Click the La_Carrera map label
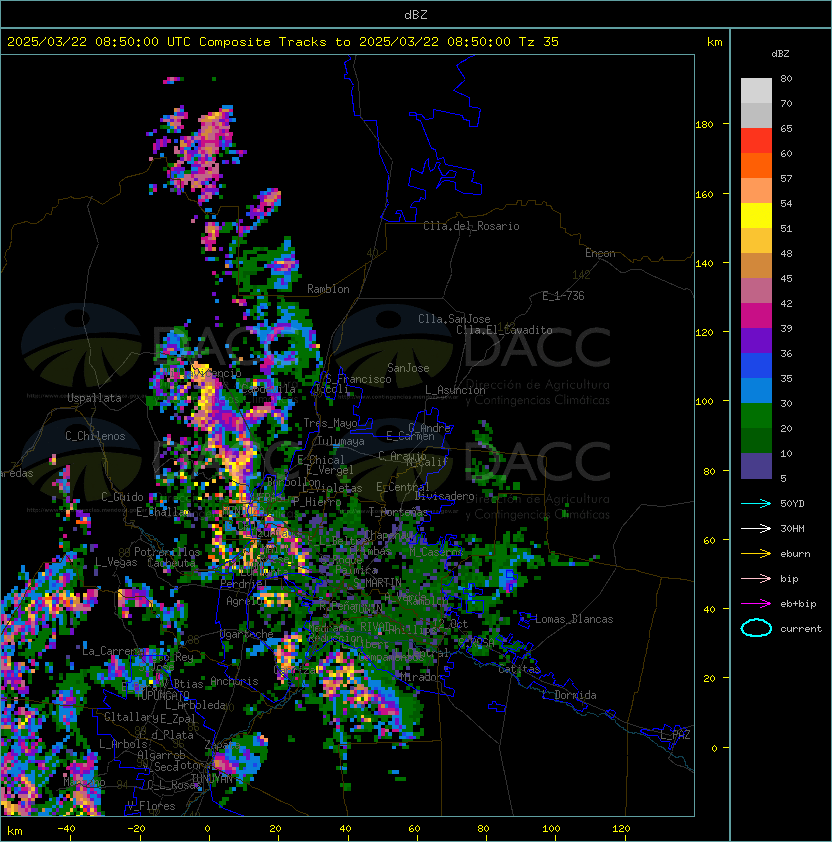The height and width of the screenshot is (842, 832). [112, 651]
